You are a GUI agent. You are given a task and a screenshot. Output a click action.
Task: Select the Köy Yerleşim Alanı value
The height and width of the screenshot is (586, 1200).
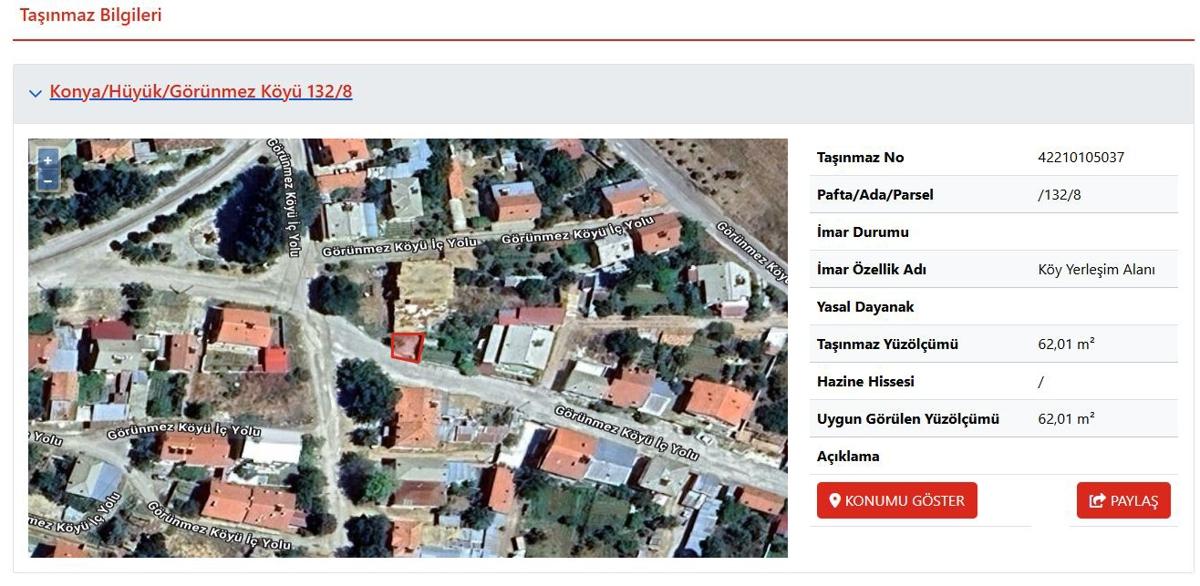coord(1097,270)
